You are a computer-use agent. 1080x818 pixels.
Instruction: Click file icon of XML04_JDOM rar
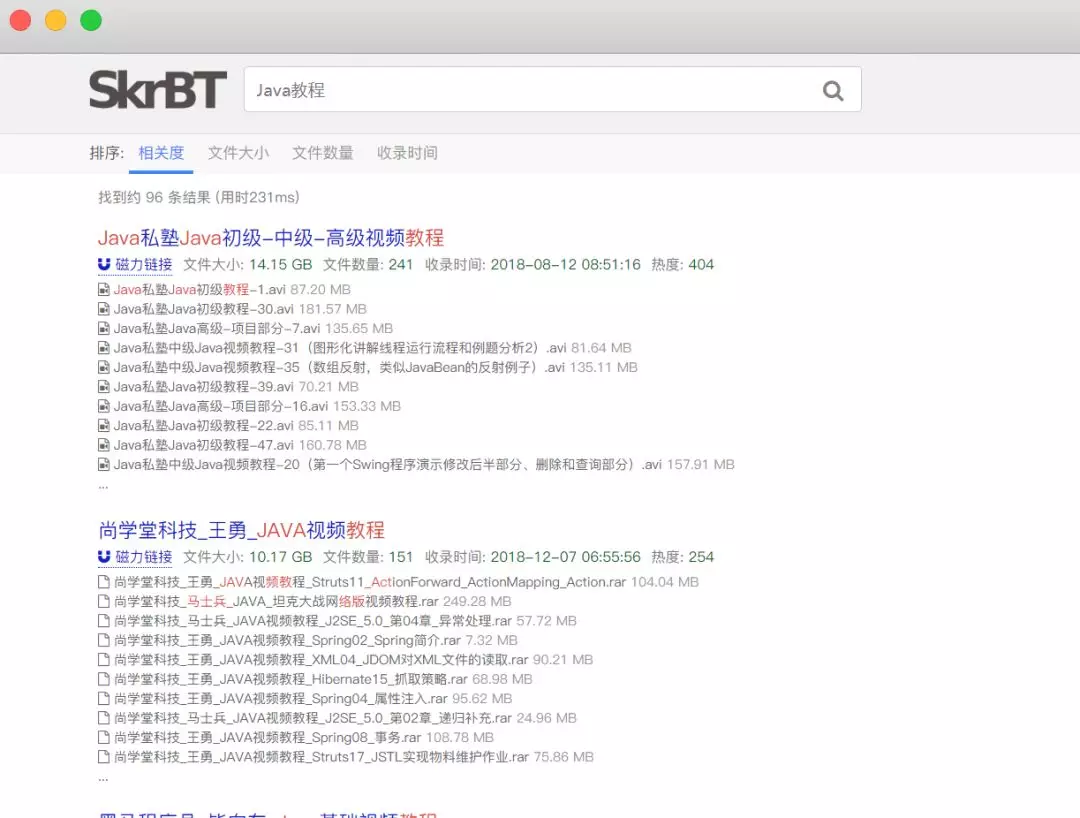[x=103, y=660]
